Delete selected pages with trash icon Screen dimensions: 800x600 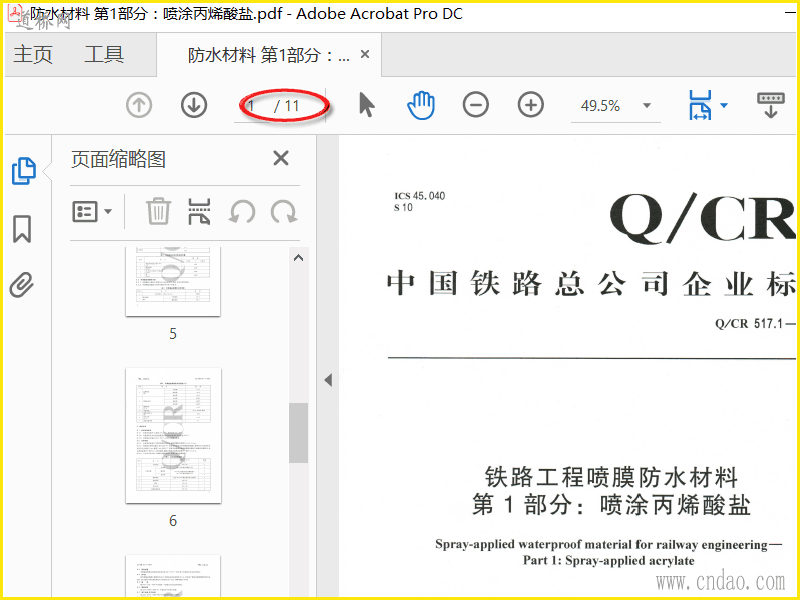(x=158, y=211)
